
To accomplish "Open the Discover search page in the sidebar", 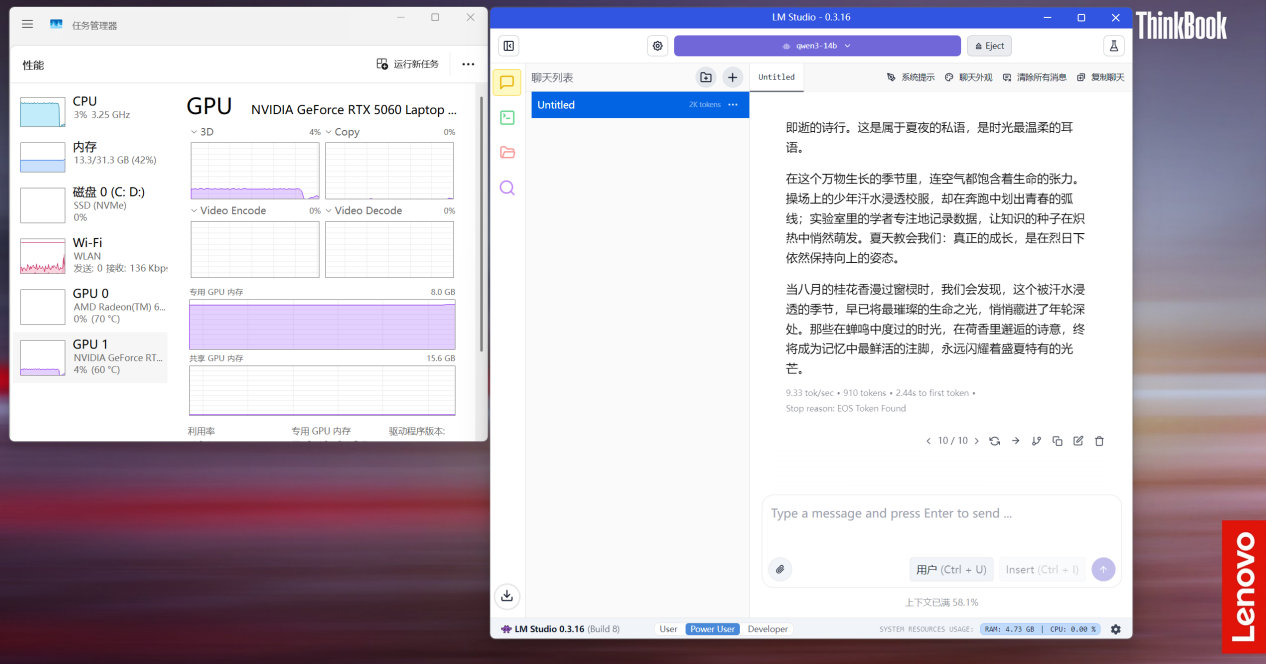I will tap(507, 187).
